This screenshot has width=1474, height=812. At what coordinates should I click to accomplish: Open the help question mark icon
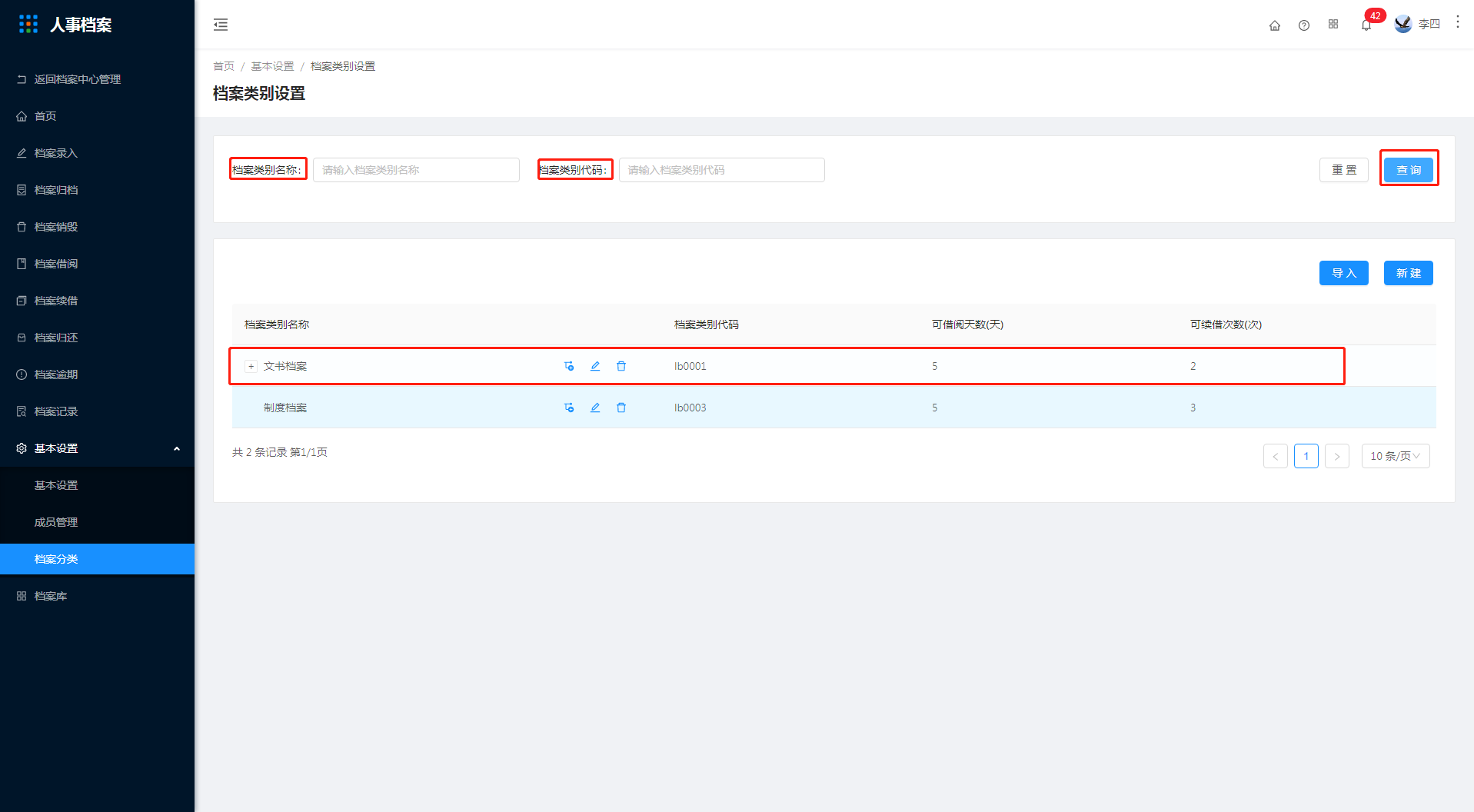pyautogui.click(x=1304, y=25)
